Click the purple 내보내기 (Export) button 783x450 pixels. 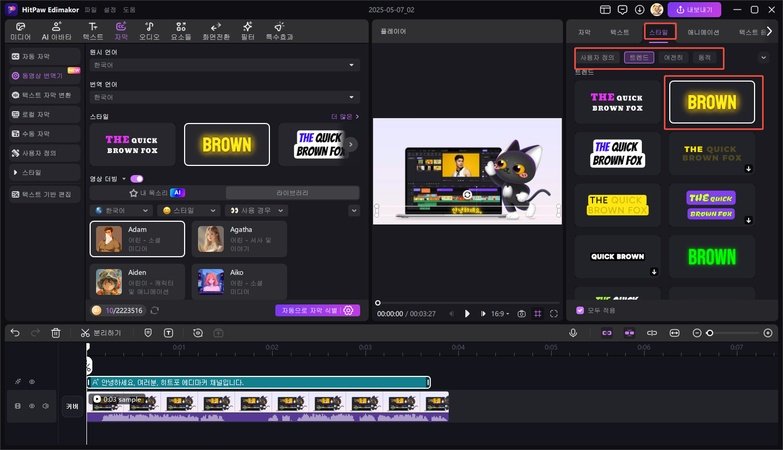click(694, 9)
